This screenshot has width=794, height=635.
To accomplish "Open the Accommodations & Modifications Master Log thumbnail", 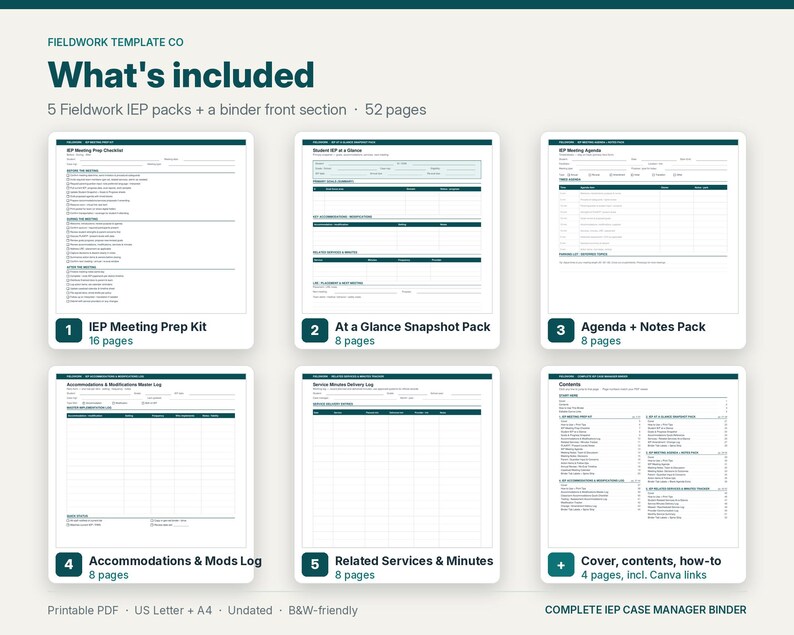I will coord(151,461).
